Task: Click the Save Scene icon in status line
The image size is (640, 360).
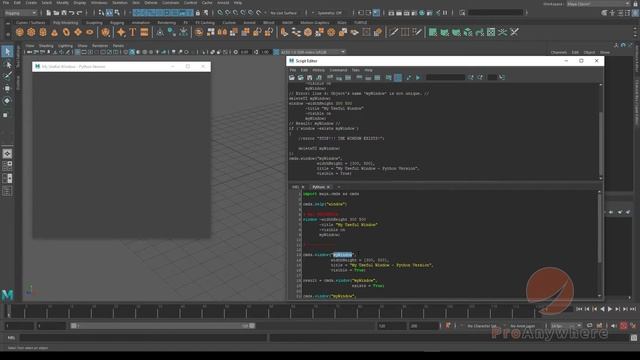Action: (x=64, y=13)
